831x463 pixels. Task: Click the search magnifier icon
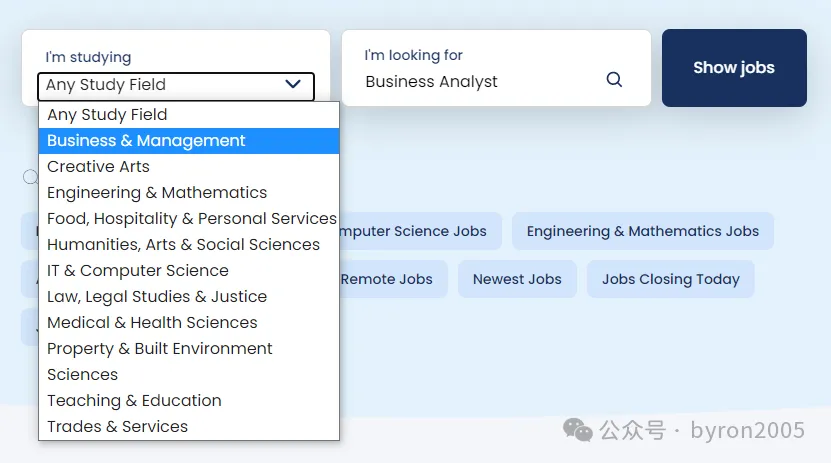click(x=615, y=80)
